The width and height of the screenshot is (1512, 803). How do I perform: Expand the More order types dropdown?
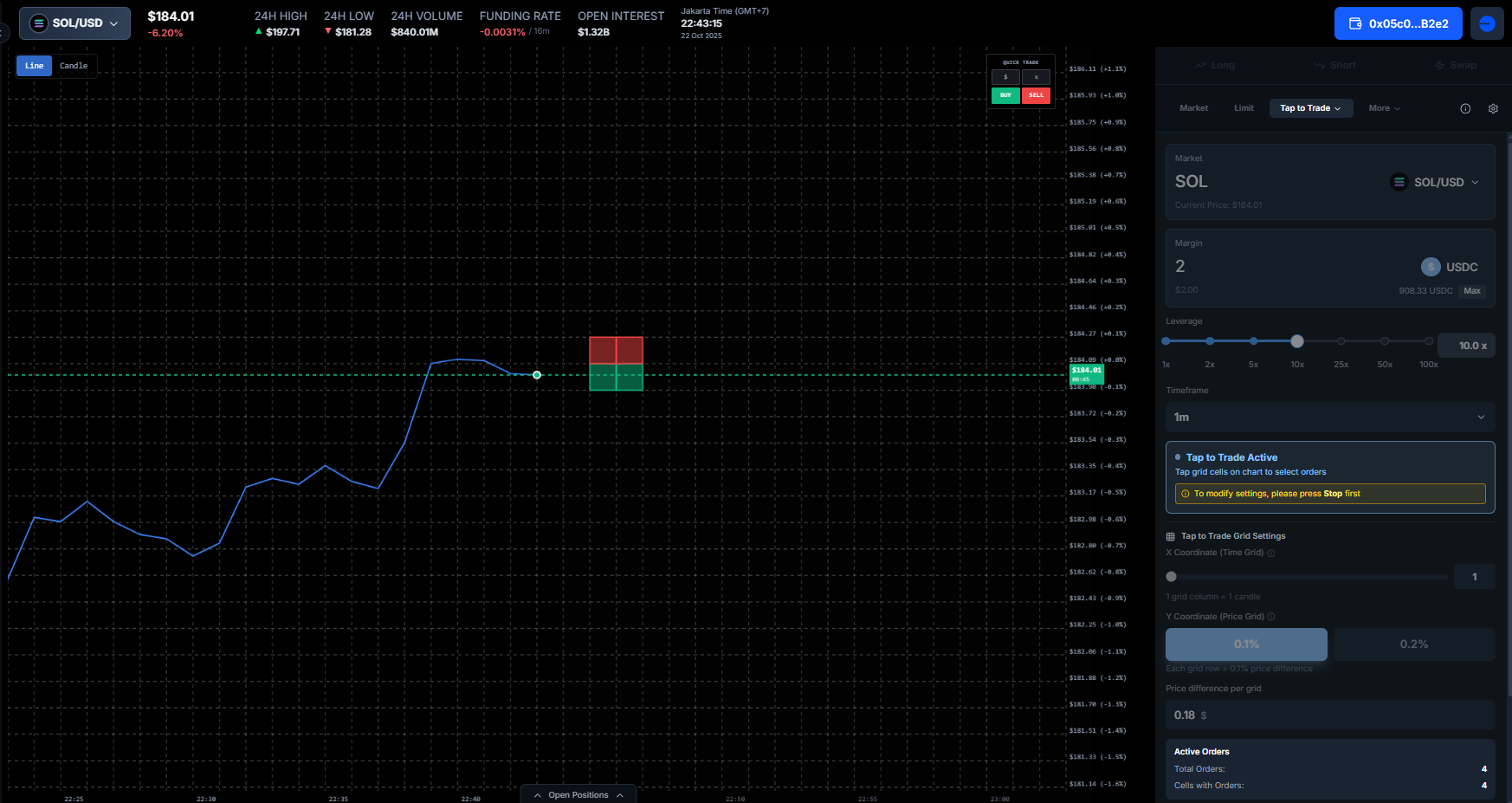tap(1384, 108)
